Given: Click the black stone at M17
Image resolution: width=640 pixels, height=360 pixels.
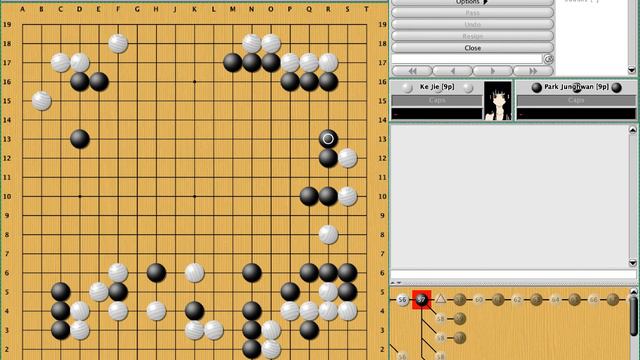Looking at the screenshot, I should coord(233,63).
